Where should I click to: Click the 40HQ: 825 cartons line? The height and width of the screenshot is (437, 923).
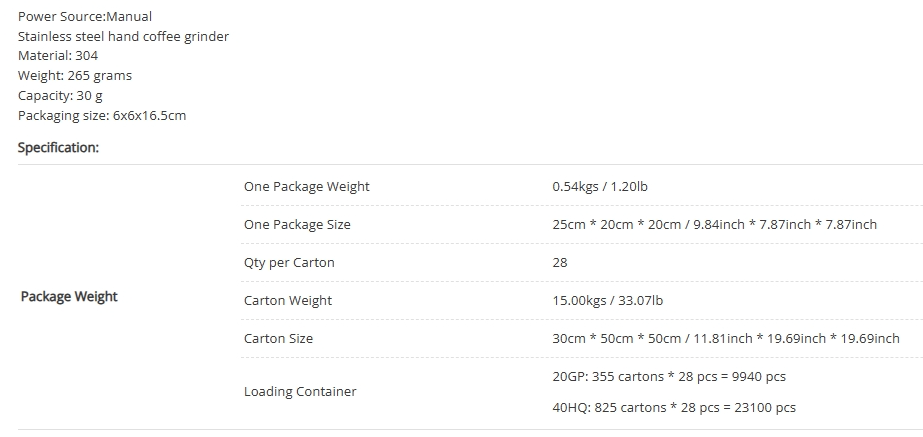click(674, 408)
